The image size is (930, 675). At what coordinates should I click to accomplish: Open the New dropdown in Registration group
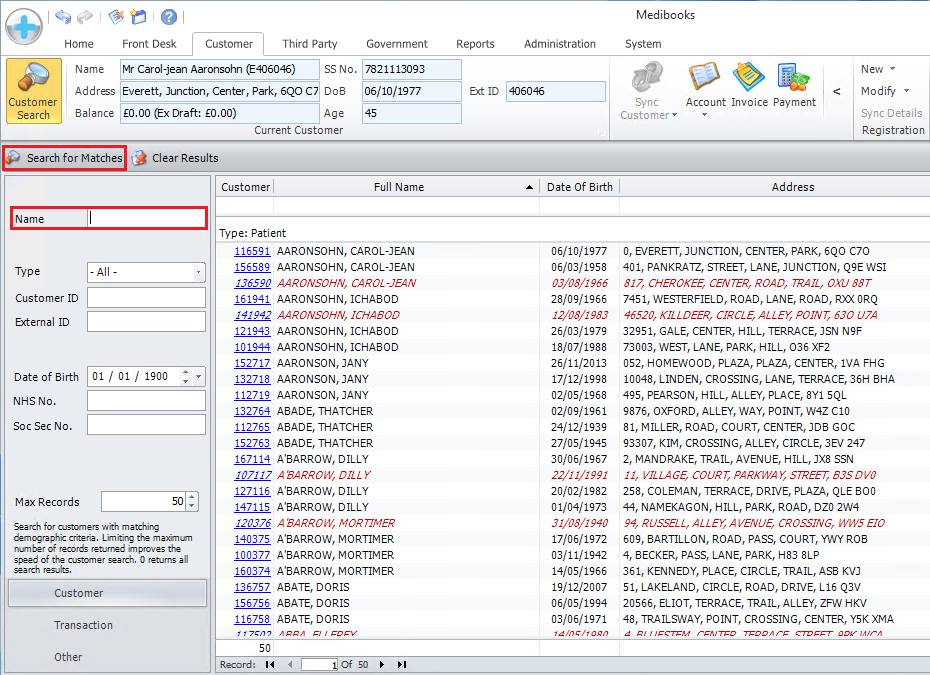[x=878, y=69]
